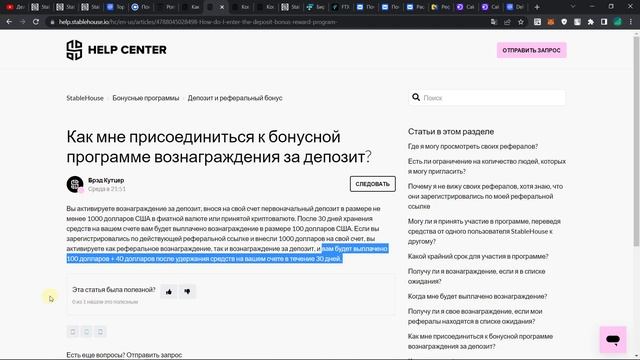Switch to the FTX tab
The height and width of the screenshot is (360, 640).
pyautogui.click(x=340, y=7)
